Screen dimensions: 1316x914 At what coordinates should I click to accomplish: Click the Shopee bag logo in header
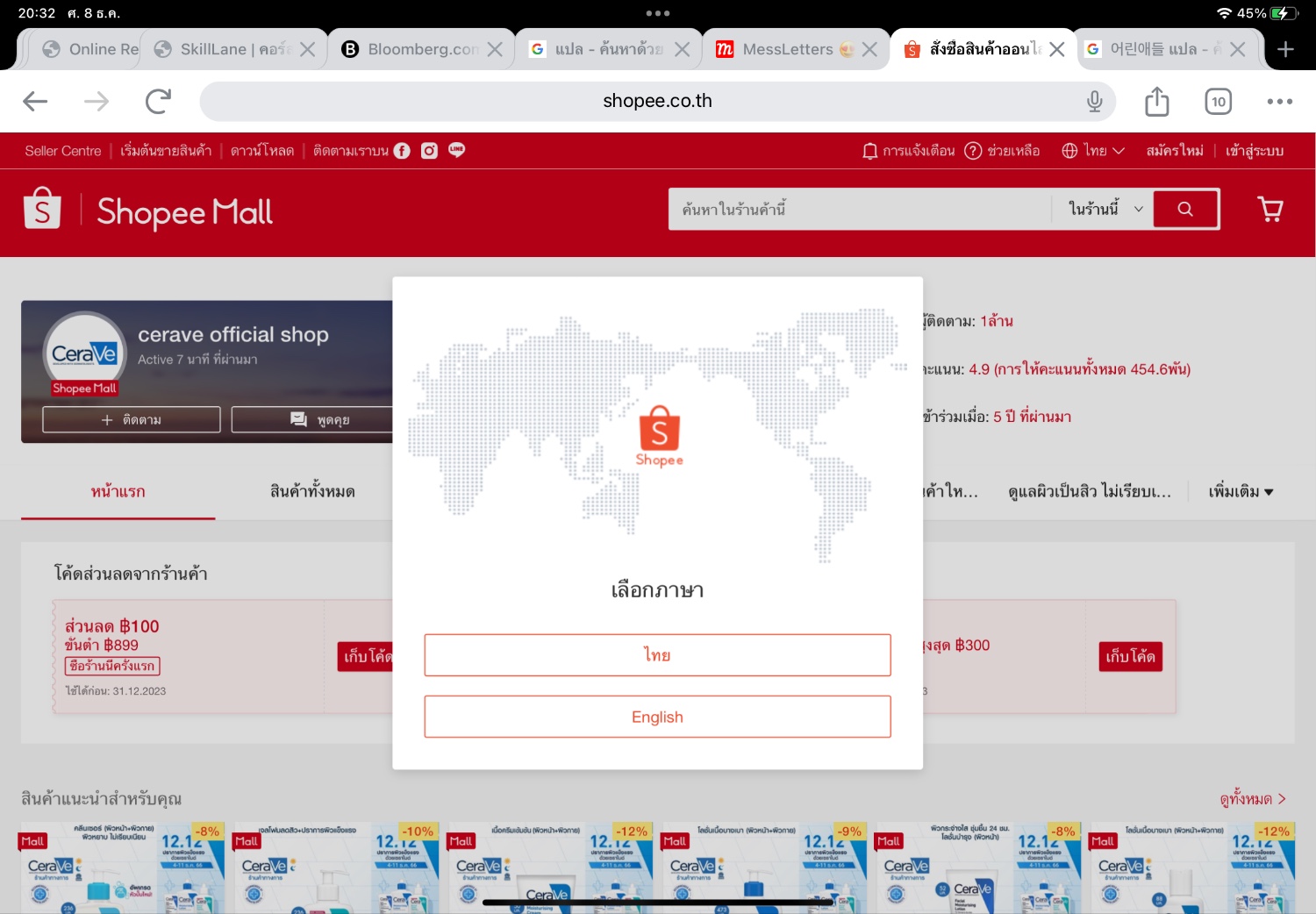click(42, 209)
